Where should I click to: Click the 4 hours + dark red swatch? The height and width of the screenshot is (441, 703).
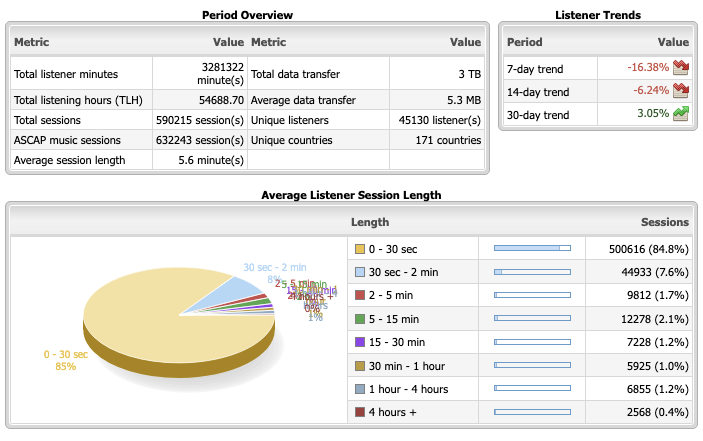point(360,412)
